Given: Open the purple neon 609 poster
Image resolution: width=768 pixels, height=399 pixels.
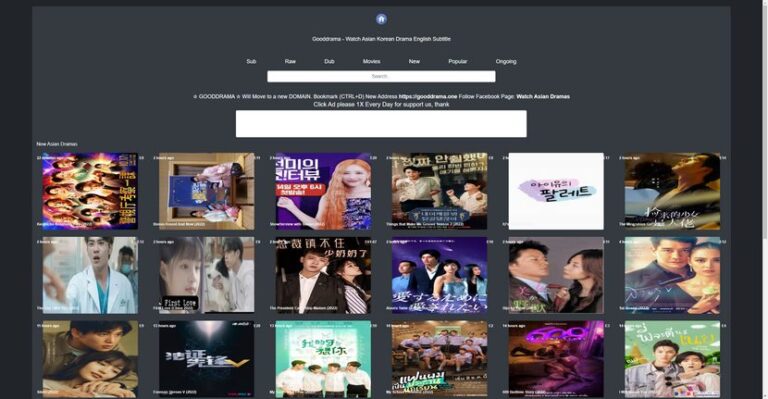Looking at the screenshot, I should pyautogui.click(x=556, y=359).
